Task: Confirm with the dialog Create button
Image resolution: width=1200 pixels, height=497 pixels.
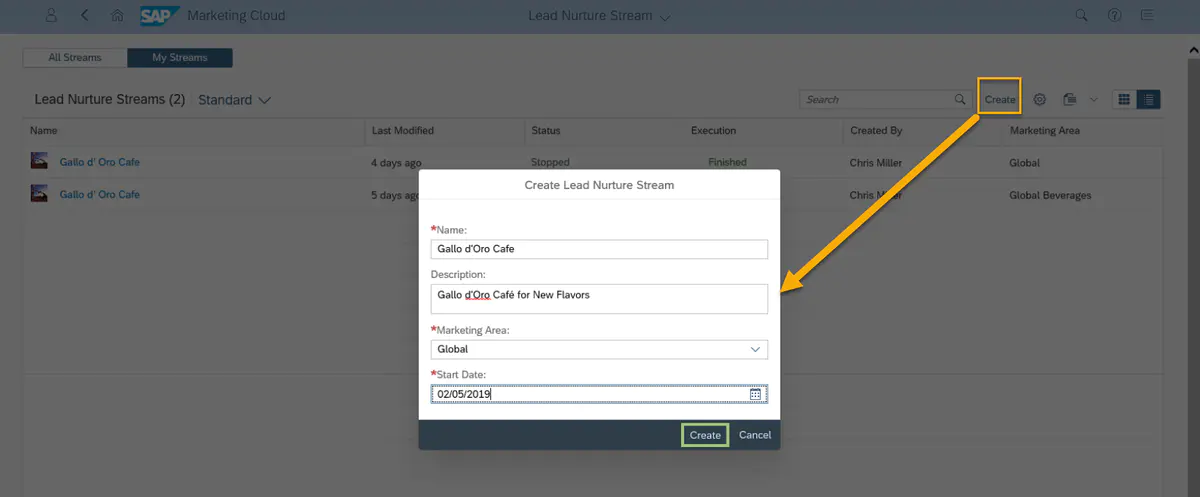Action: click(705, 435)
